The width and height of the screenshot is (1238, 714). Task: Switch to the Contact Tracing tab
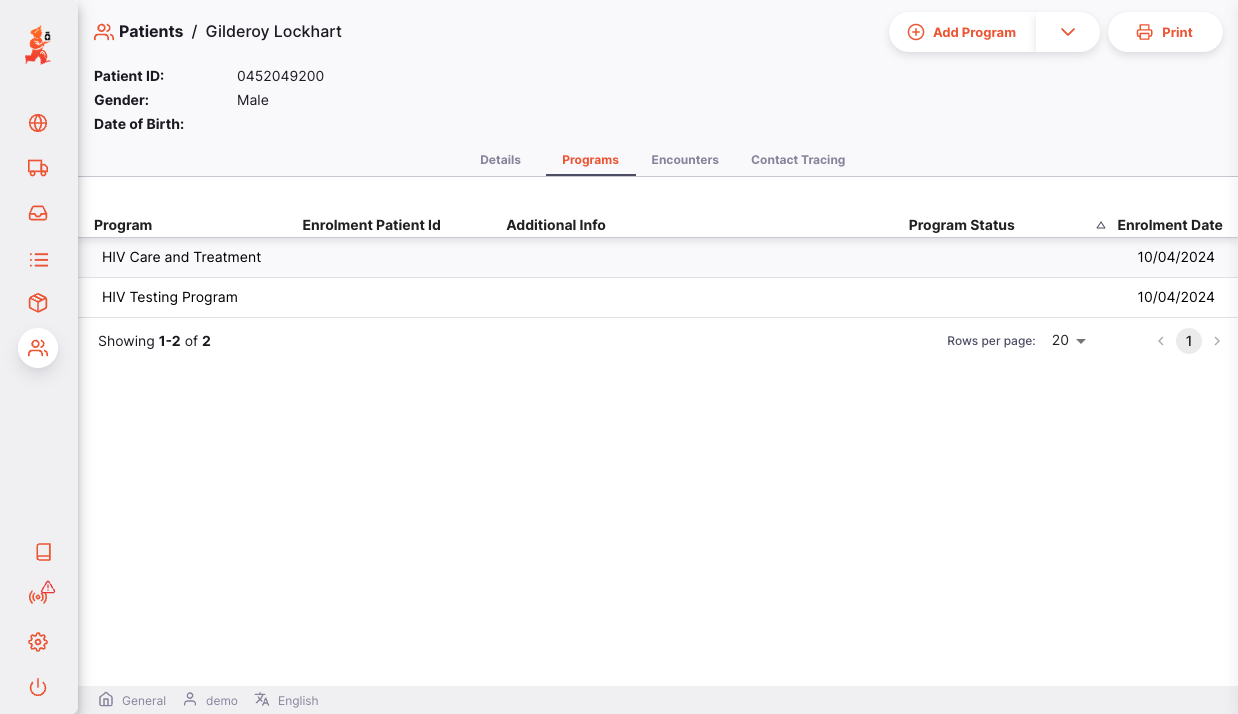798,160
